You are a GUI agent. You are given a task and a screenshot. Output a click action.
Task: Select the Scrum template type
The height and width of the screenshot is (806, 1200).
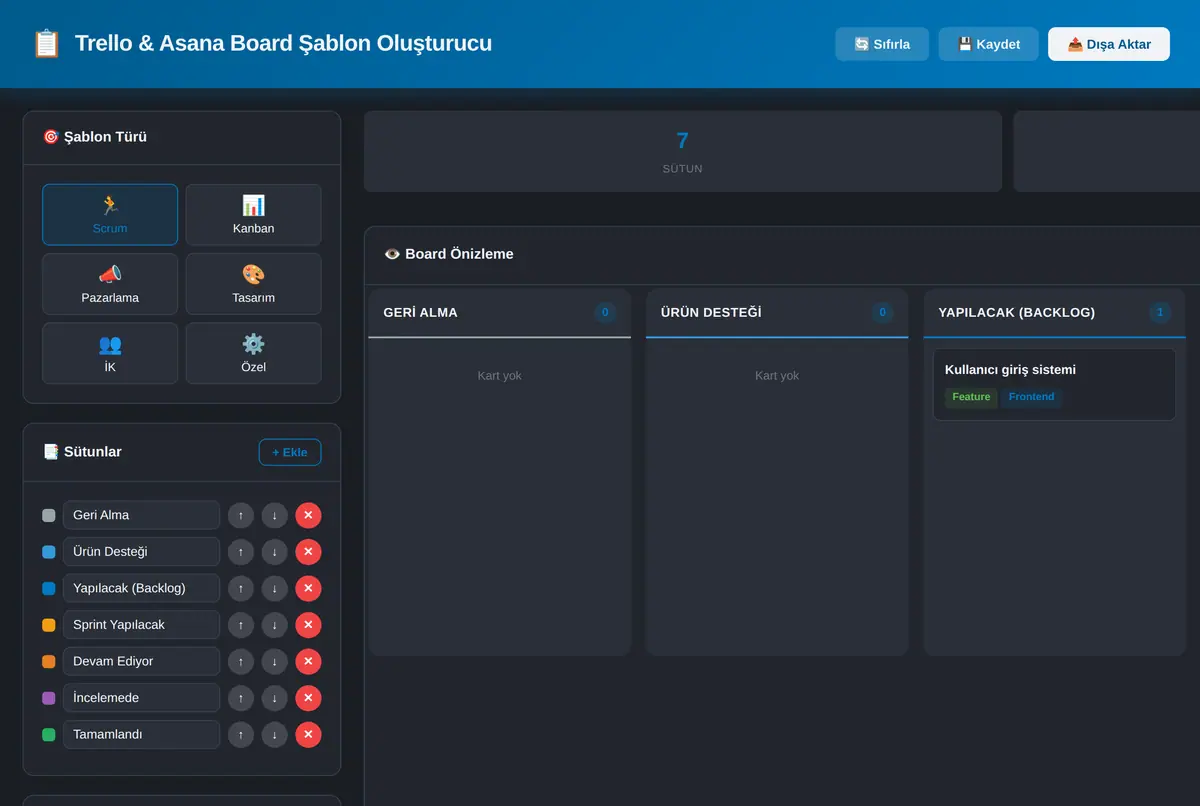pyautogui.click(x=110, y=214)
